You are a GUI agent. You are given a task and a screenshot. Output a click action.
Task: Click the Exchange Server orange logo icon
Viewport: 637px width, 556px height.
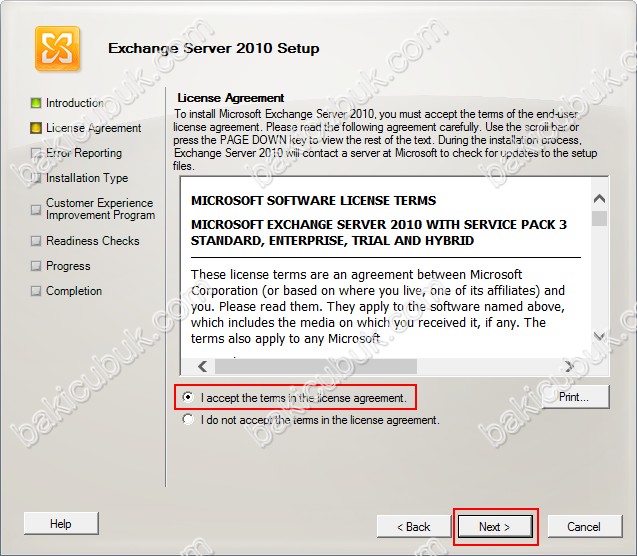click(57, 48)
